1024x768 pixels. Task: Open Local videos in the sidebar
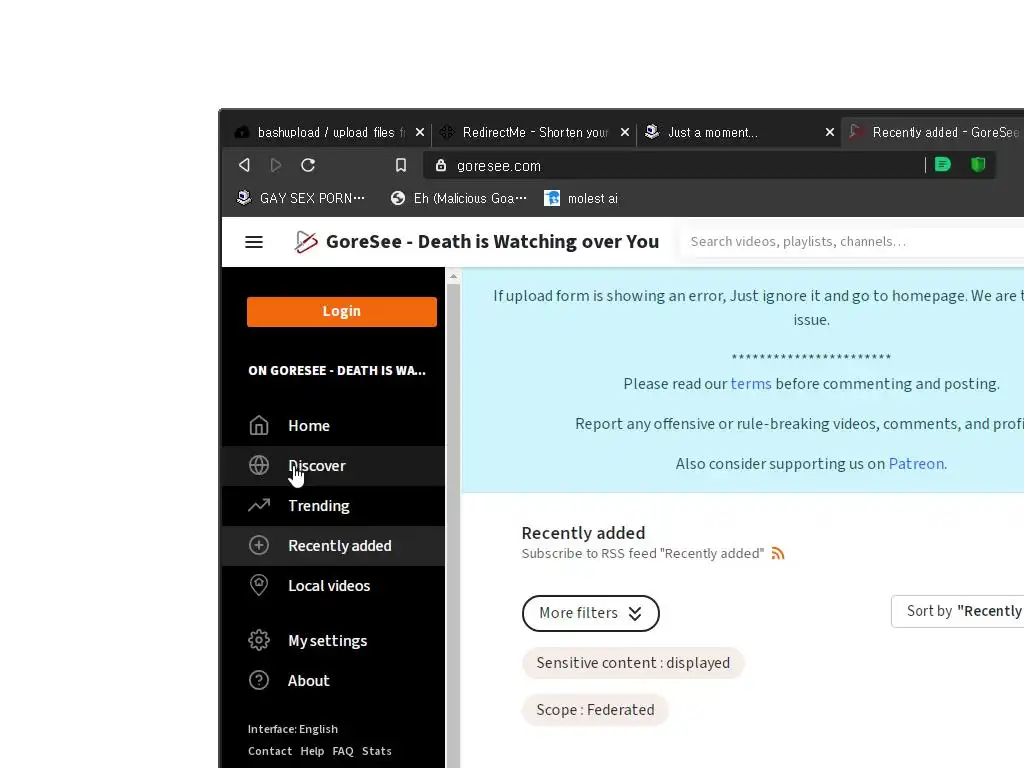click(333, 585)
